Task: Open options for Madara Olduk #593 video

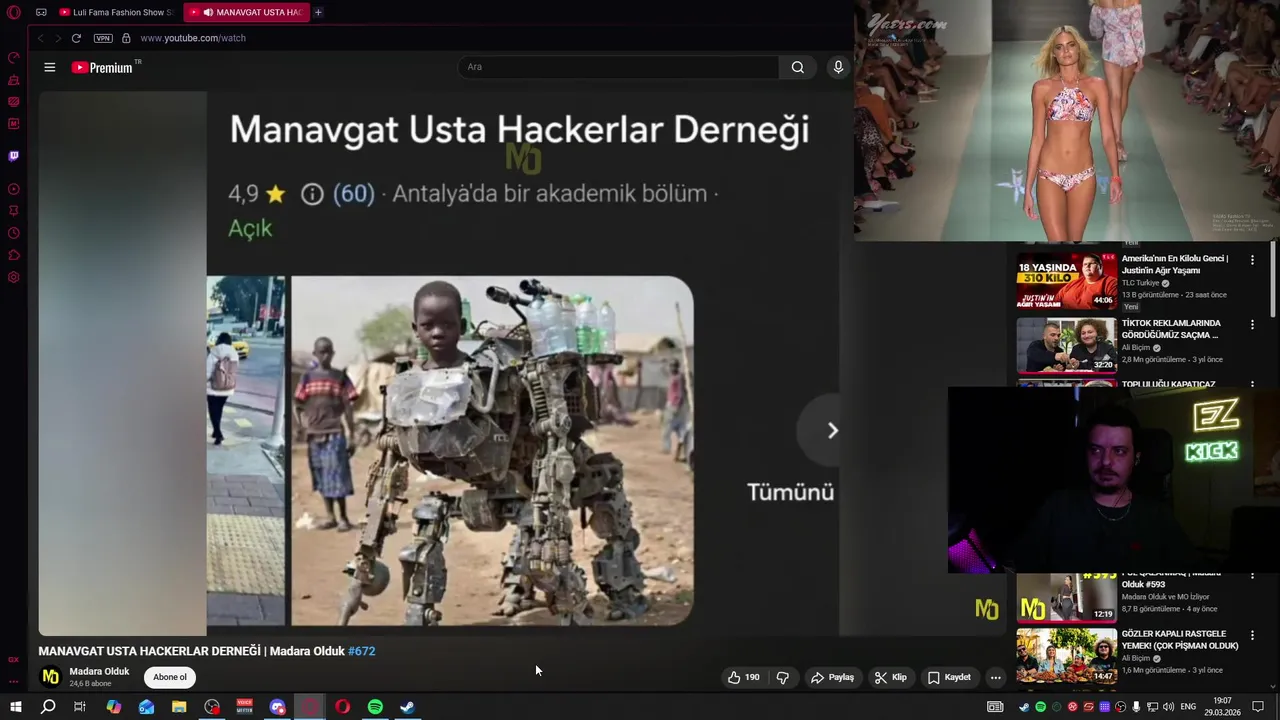Action: tap(1252, 577)
